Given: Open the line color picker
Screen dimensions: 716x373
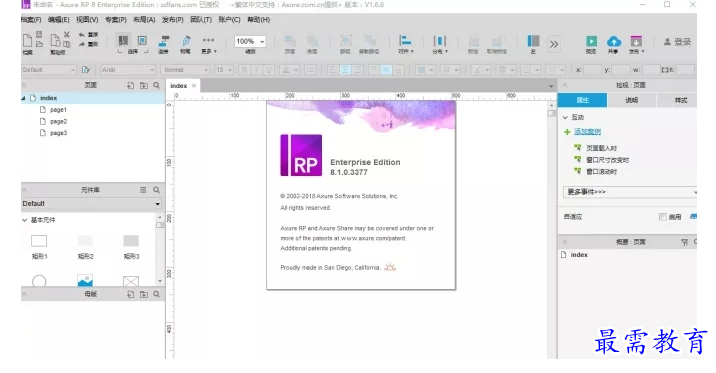Looking at the screenshot, I should point(481,70).
